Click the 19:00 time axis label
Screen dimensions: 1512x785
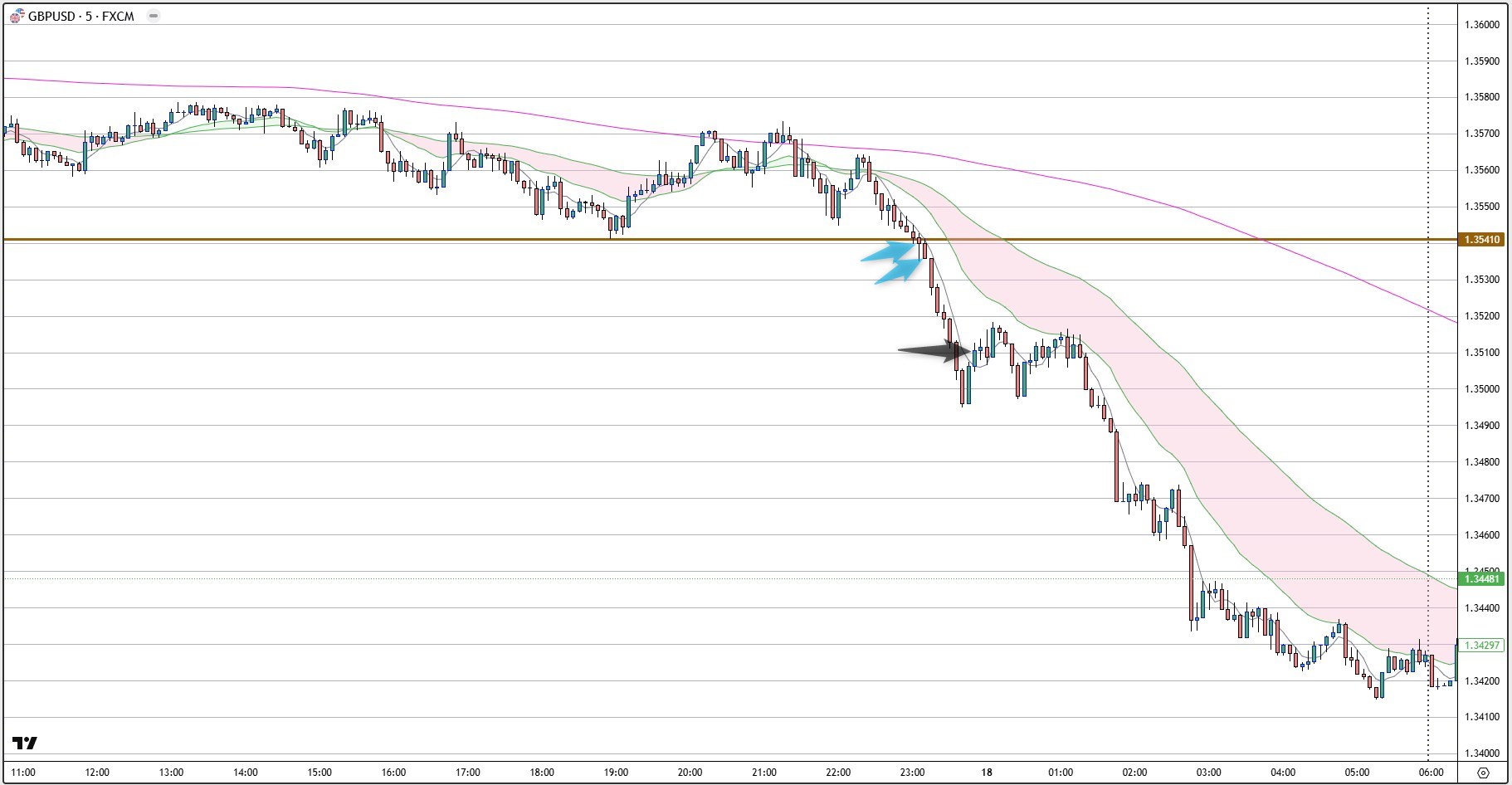[x=616, y=773]
